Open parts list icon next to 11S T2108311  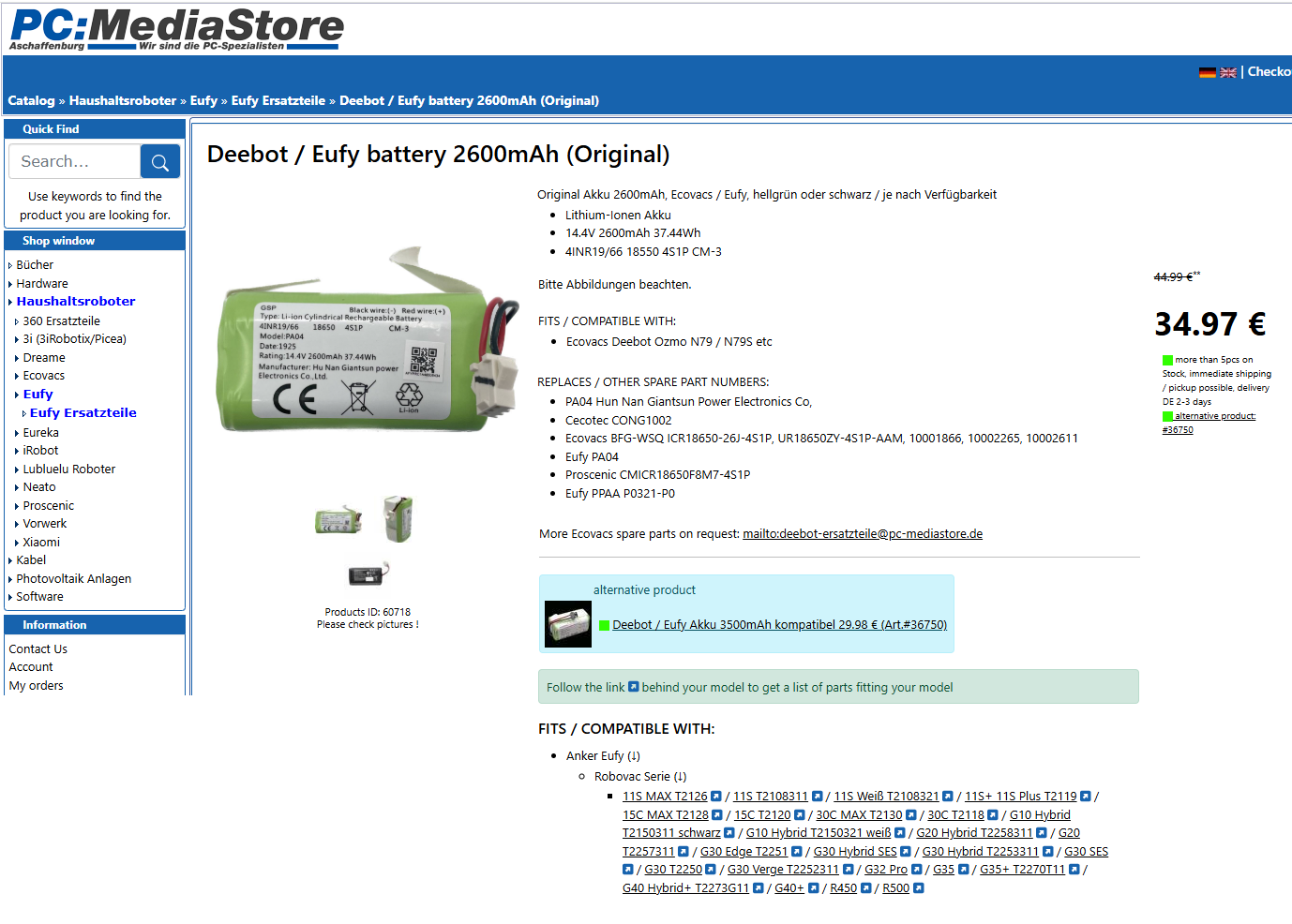coord(817,797)
